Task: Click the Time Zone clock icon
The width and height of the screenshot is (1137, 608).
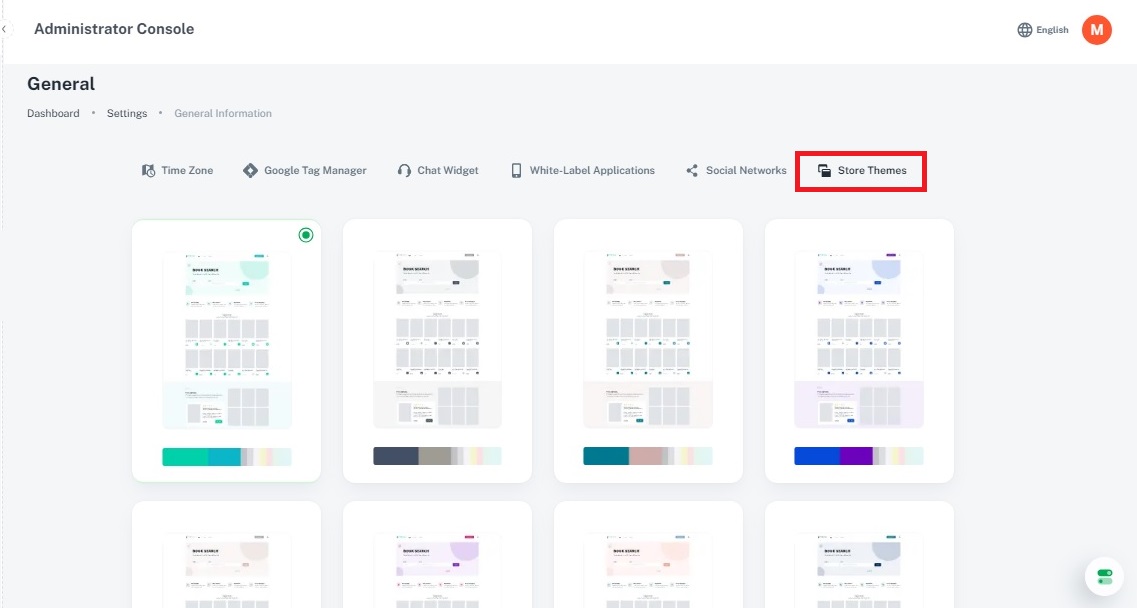Action: point(148,171)
